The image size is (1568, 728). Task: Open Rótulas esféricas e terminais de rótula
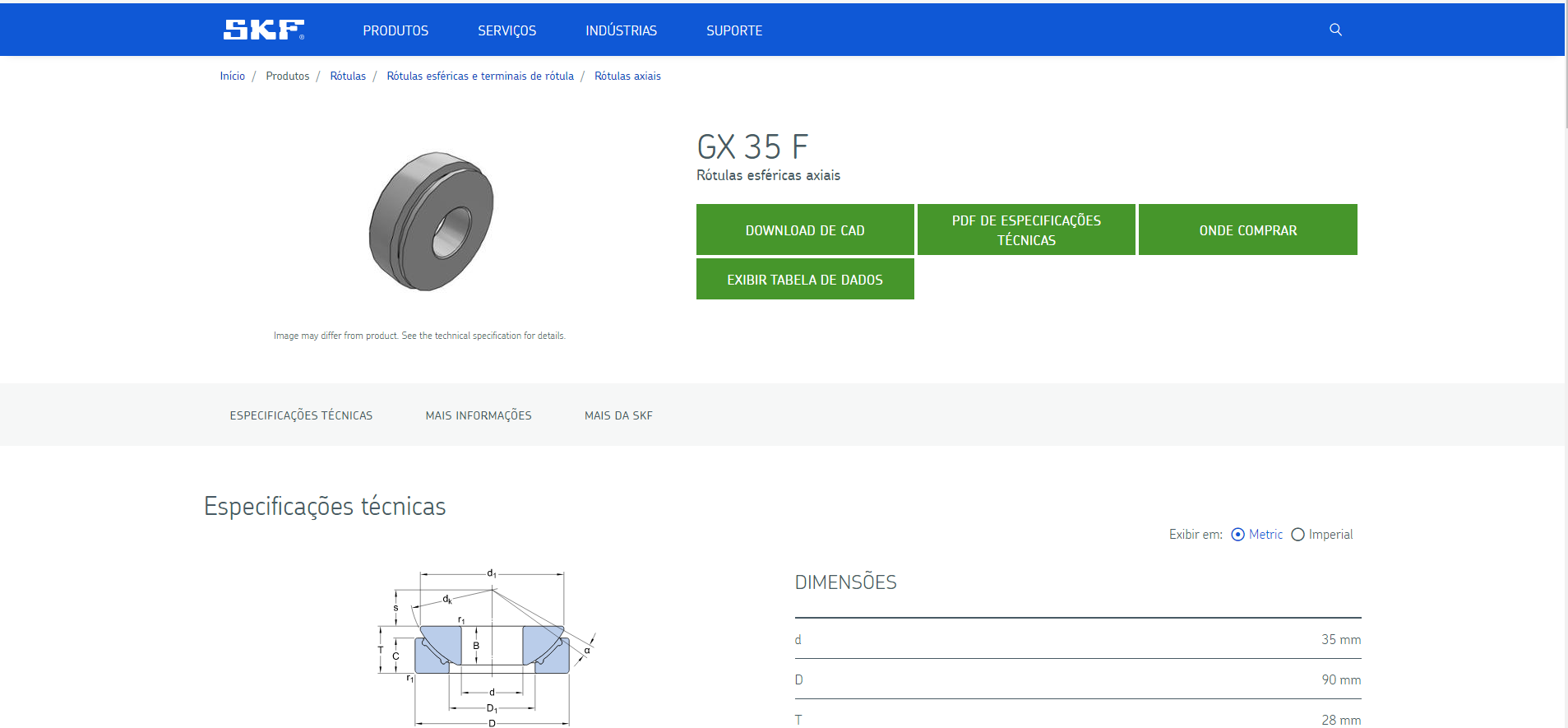coord(480,76)
